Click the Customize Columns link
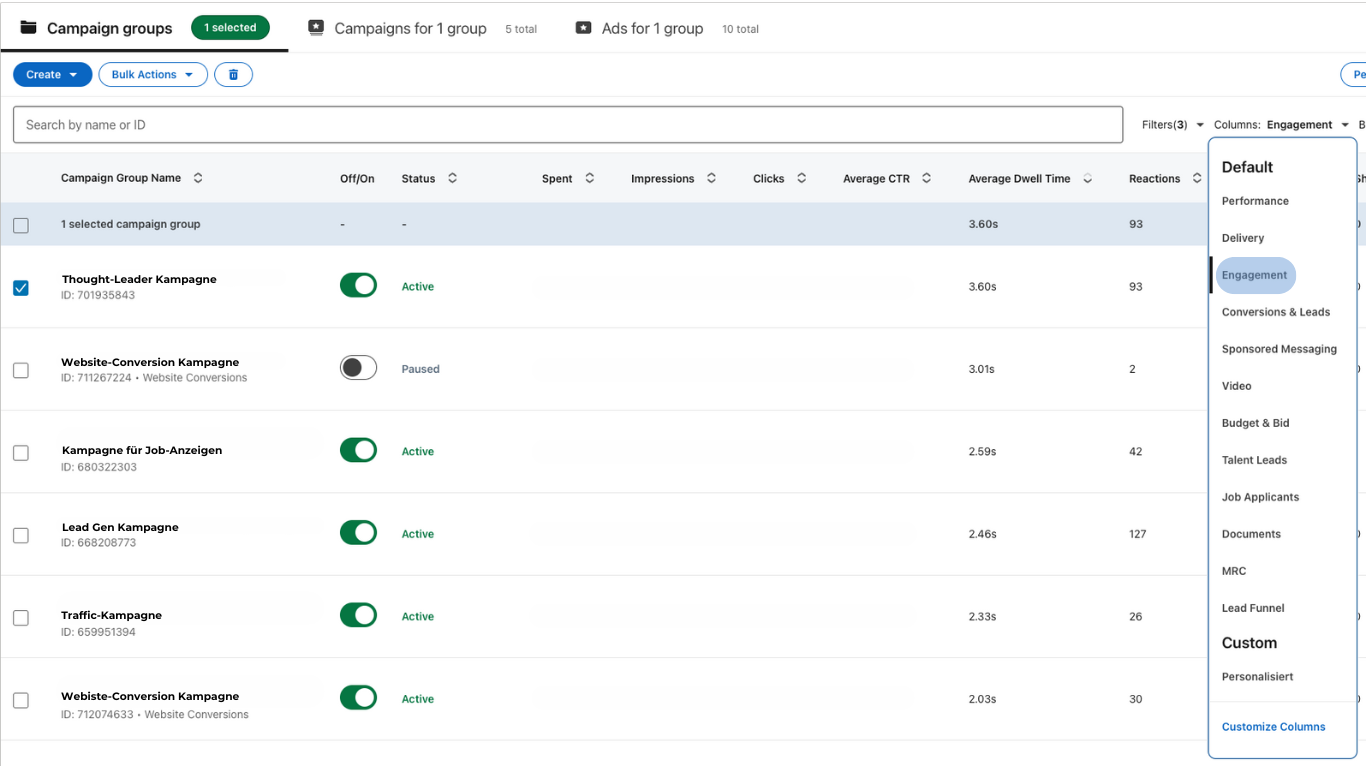1366x768 pixels. coord(1273,727)
